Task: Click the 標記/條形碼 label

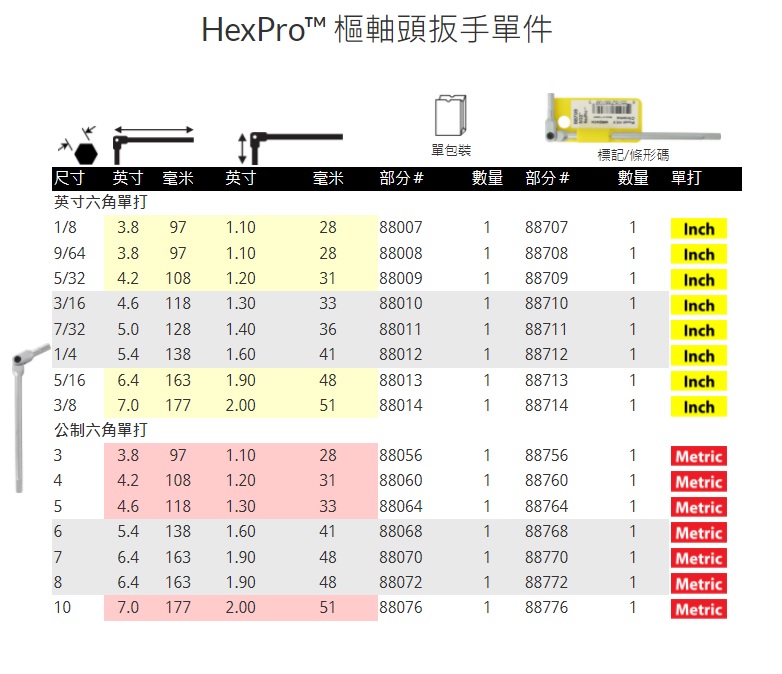Action: coord(633,155)
